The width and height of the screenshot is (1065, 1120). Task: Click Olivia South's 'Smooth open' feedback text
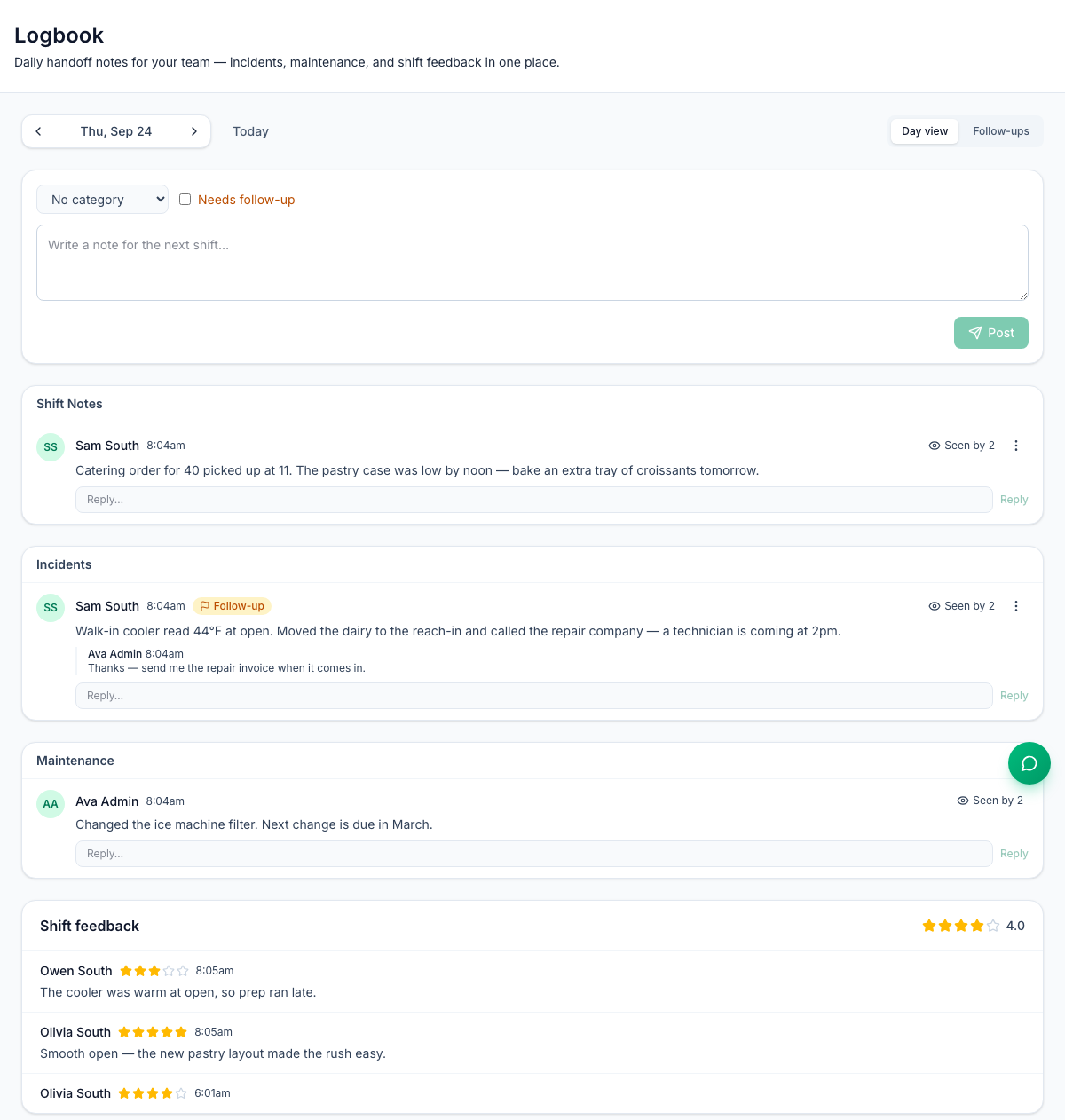213,1053
